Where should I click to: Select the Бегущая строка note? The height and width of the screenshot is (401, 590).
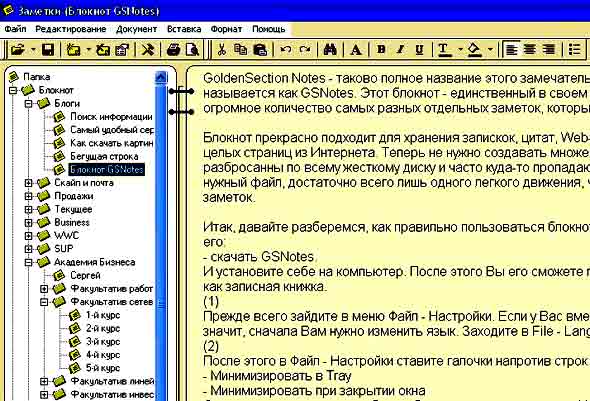click(x=104, y=156)
